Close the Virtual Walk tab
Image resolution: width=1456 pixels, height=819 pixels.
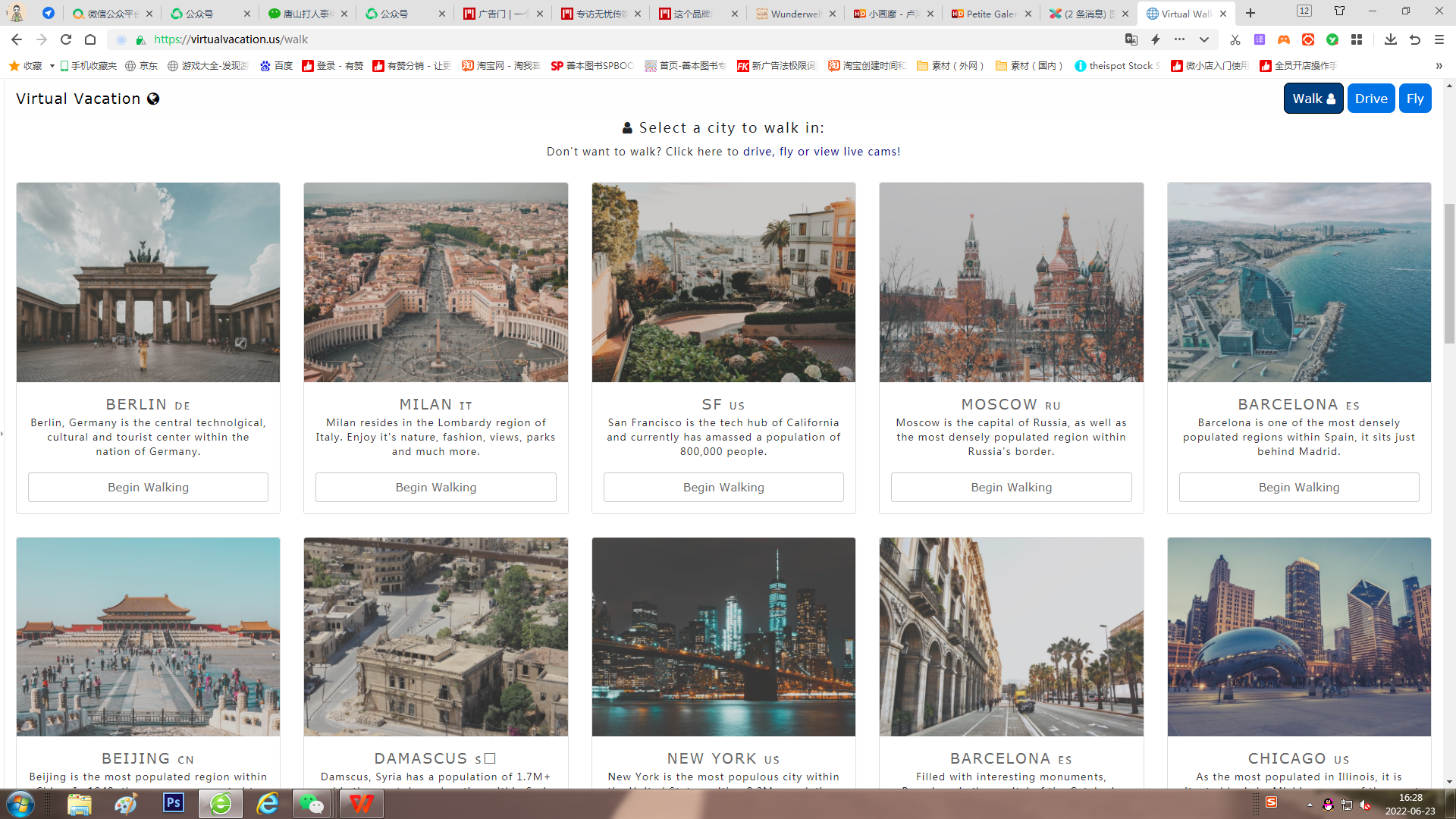(1223, 14)
